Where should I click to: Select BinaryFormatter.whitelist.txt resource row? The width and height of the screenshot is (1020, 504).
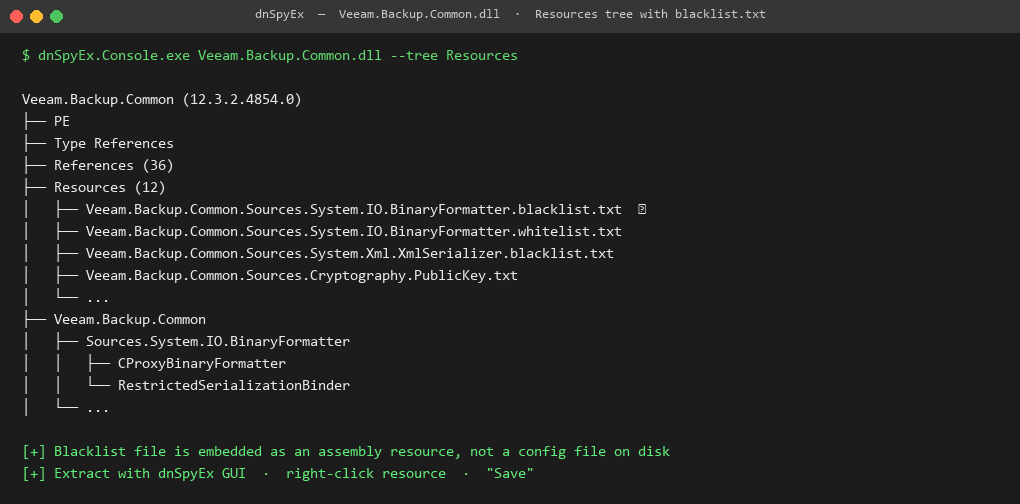tap(353, 232)
